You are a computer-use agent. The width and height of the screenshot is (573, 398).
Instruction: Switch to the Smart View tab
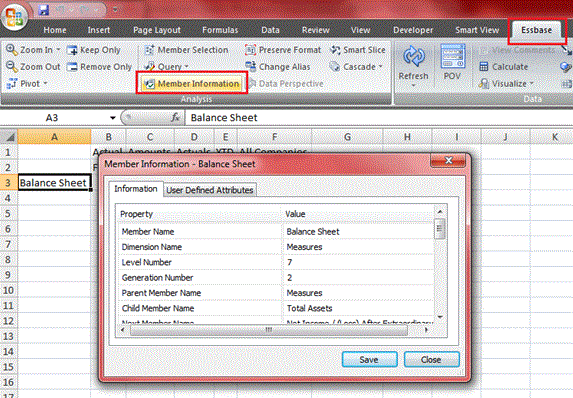pyautogui.click(x=477, y=30)
